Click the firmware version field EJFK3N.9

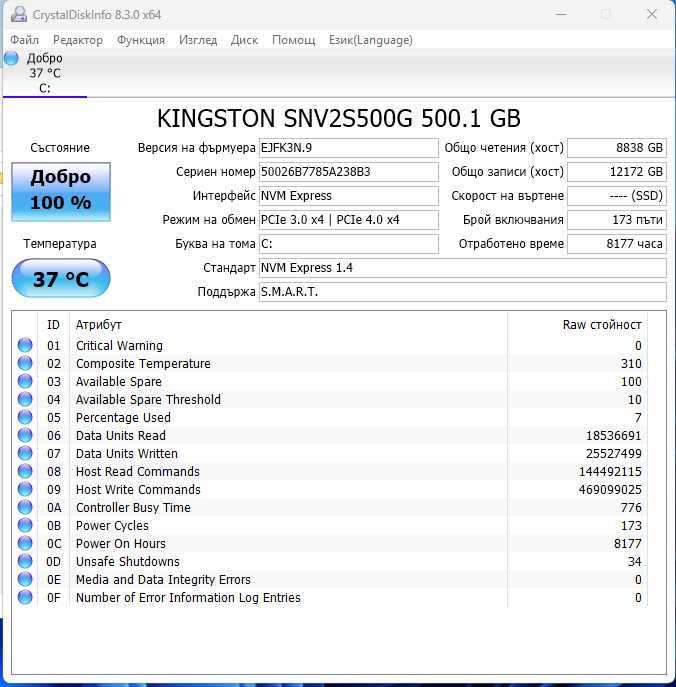point(349,148)
